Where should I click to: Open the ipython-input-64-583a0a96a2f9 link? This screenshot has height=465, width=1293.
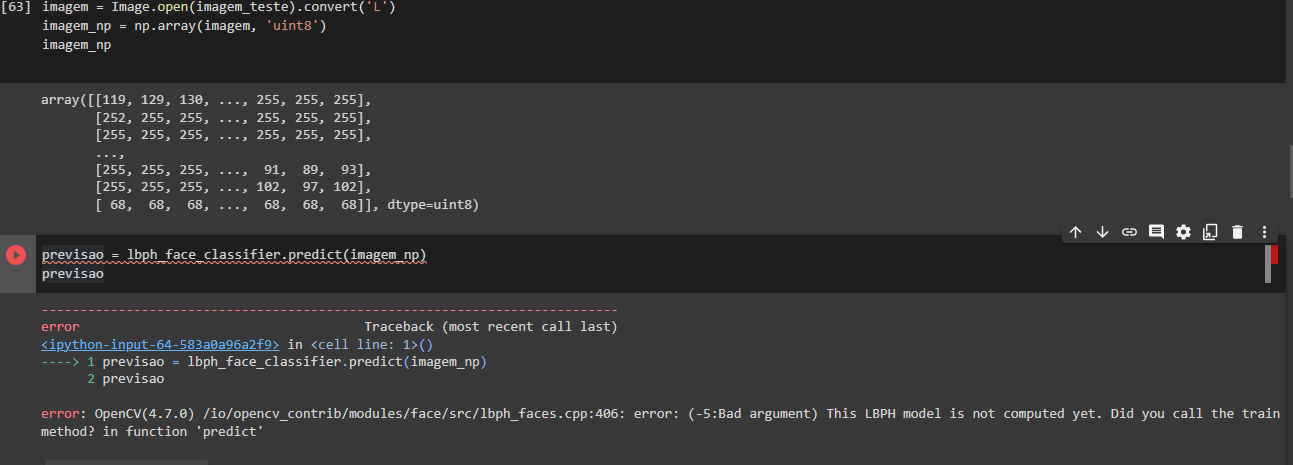click(160, 344)
